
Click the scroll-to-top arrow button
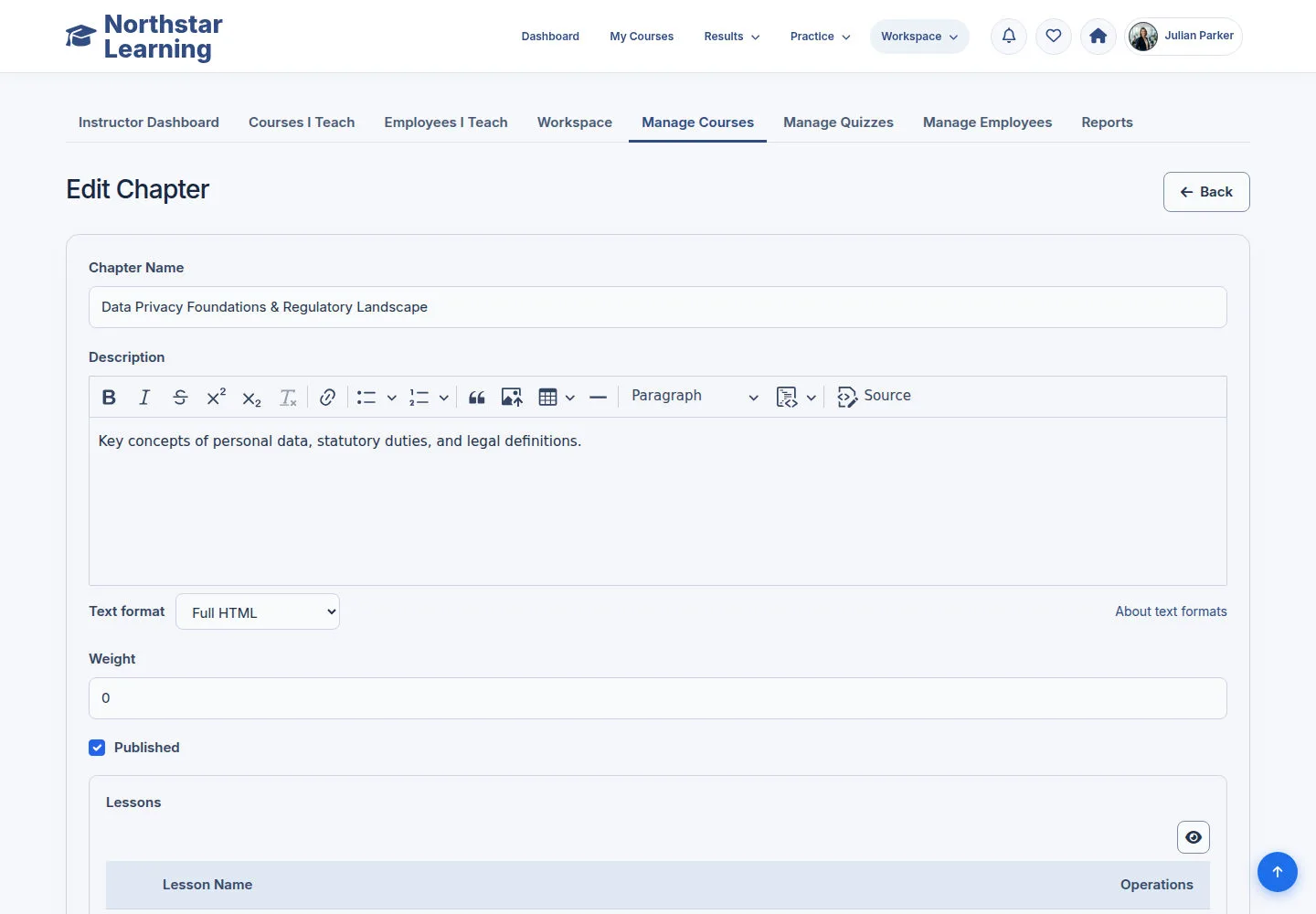coord(1278,872)
